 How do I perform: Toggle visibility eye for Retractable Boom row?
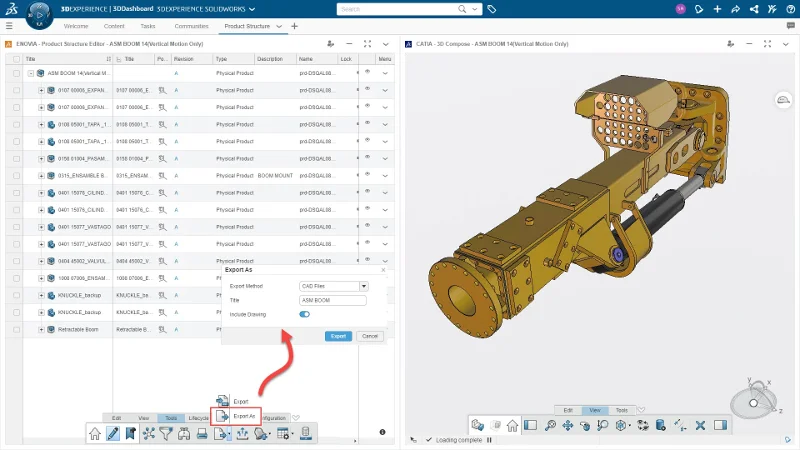367,327
